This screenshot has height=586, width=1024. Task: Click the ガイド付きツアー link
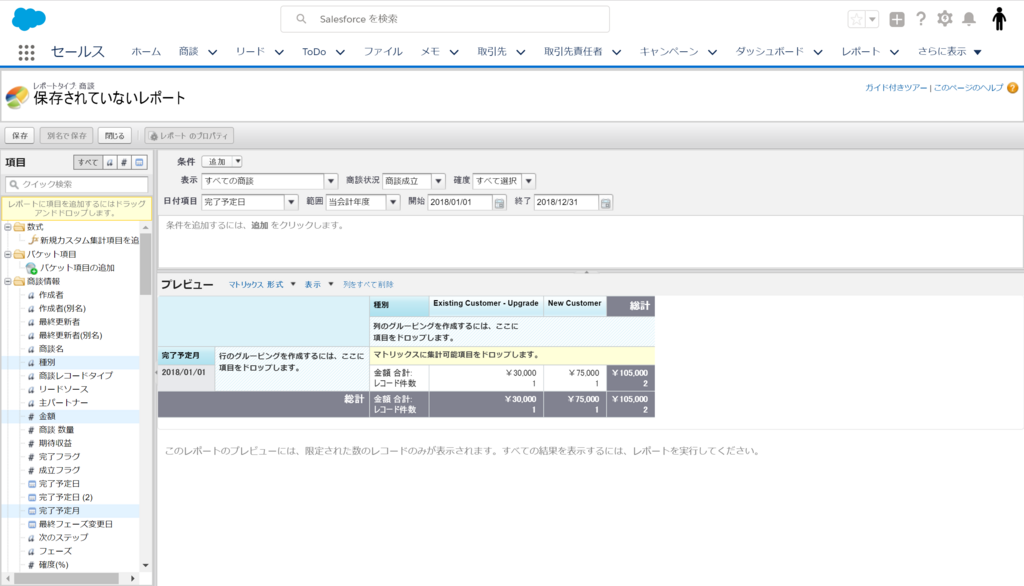[896, 88]
